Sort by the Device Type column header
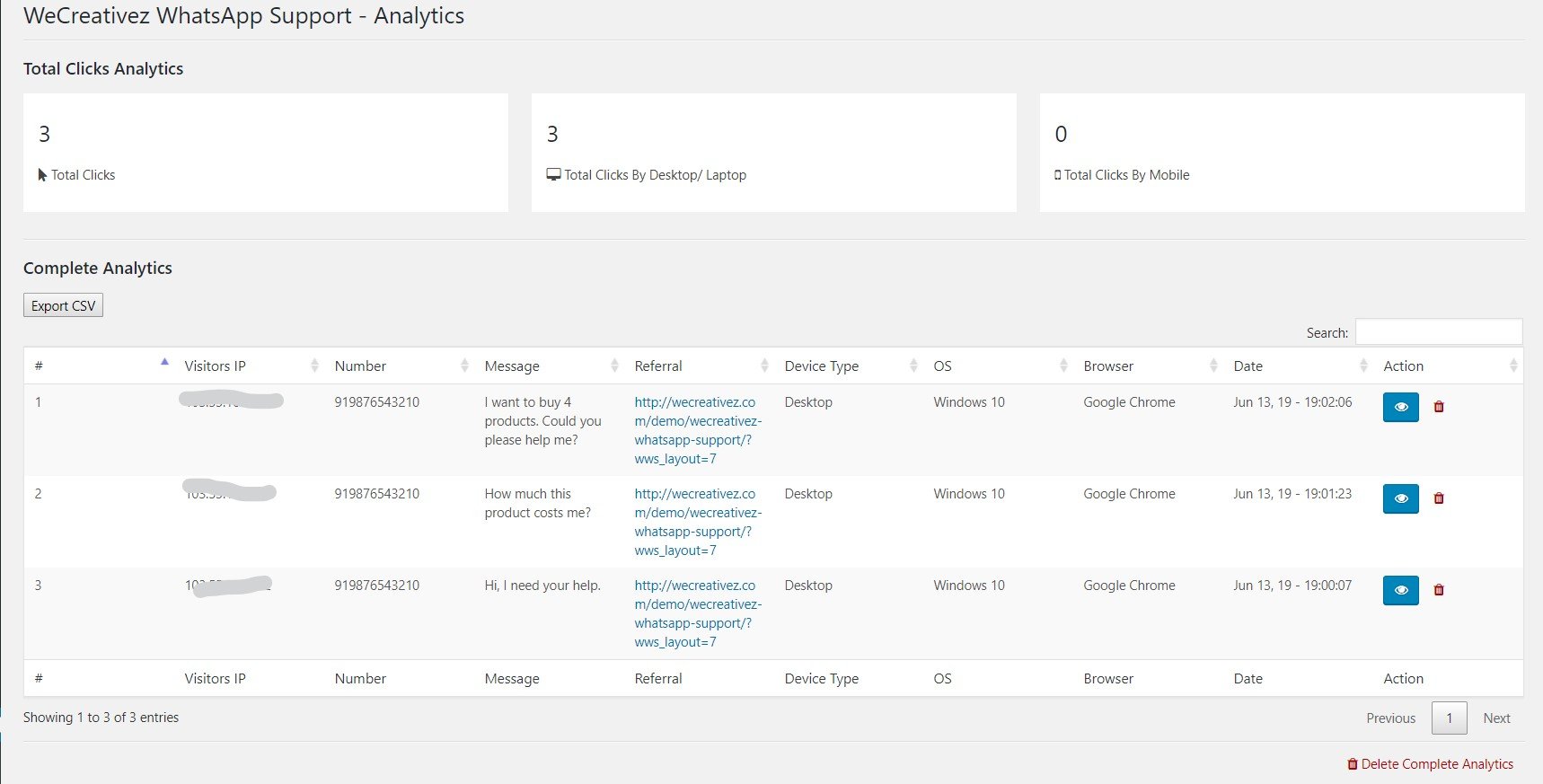 pyautogui.click(x=849, y=366)
